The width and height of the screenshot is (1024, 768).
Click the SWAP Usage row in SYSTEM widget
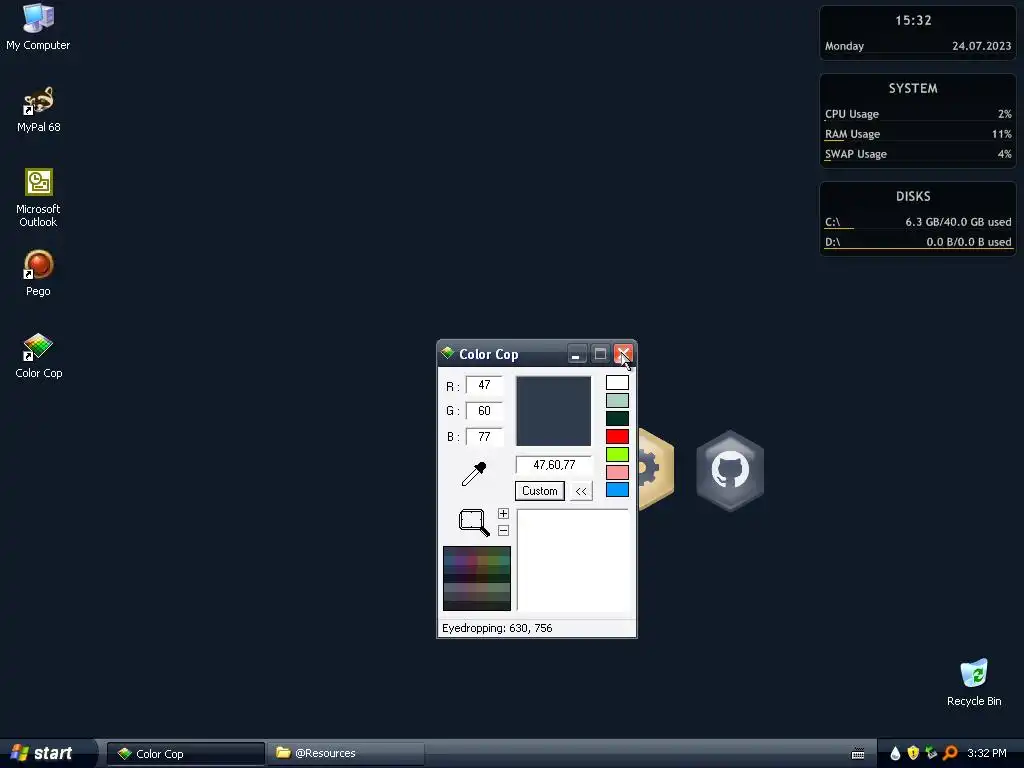[918, 154]
